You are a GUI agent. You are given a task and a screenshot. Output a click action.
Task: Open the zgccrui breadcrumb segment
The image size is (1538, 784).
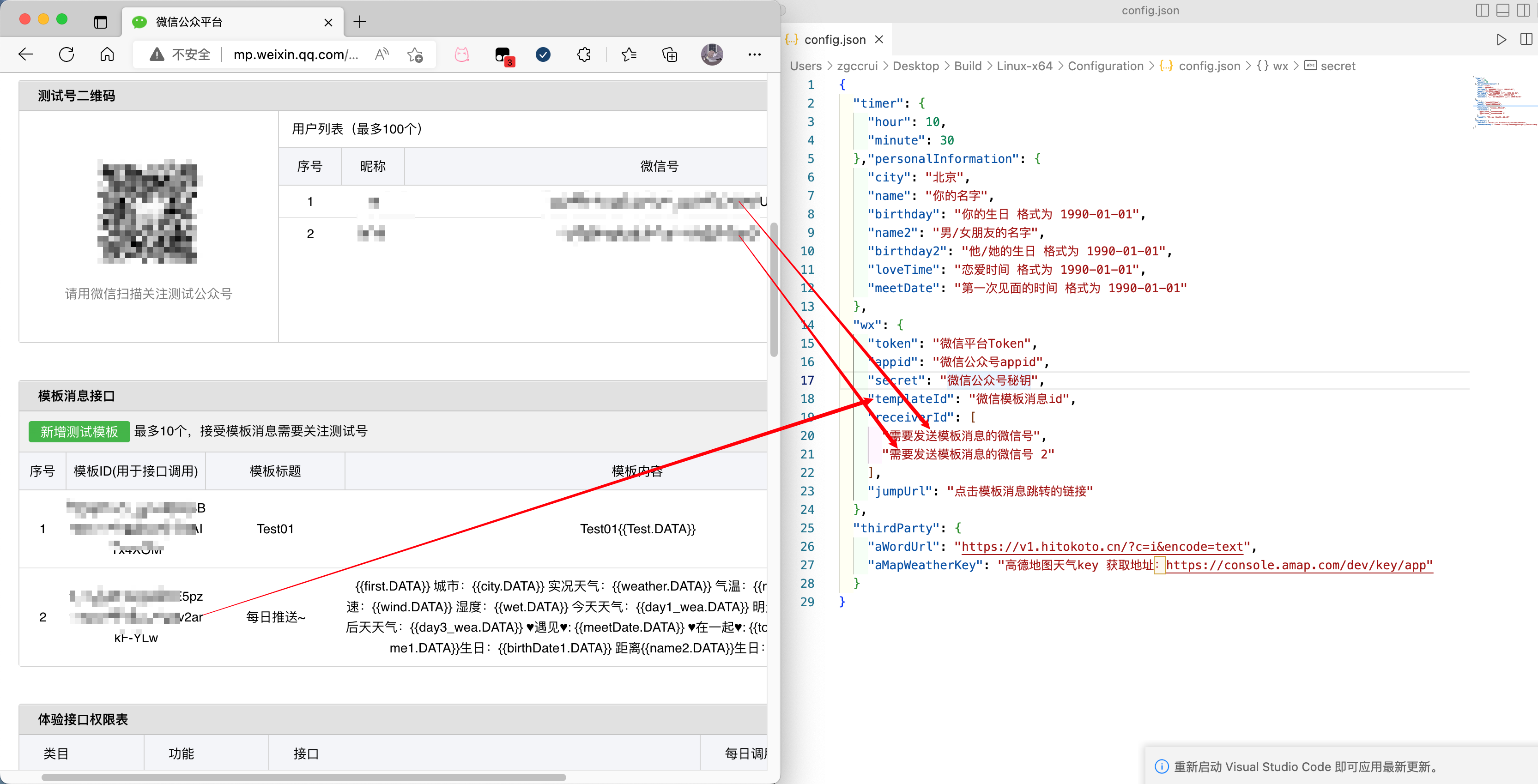click(857, 66)
